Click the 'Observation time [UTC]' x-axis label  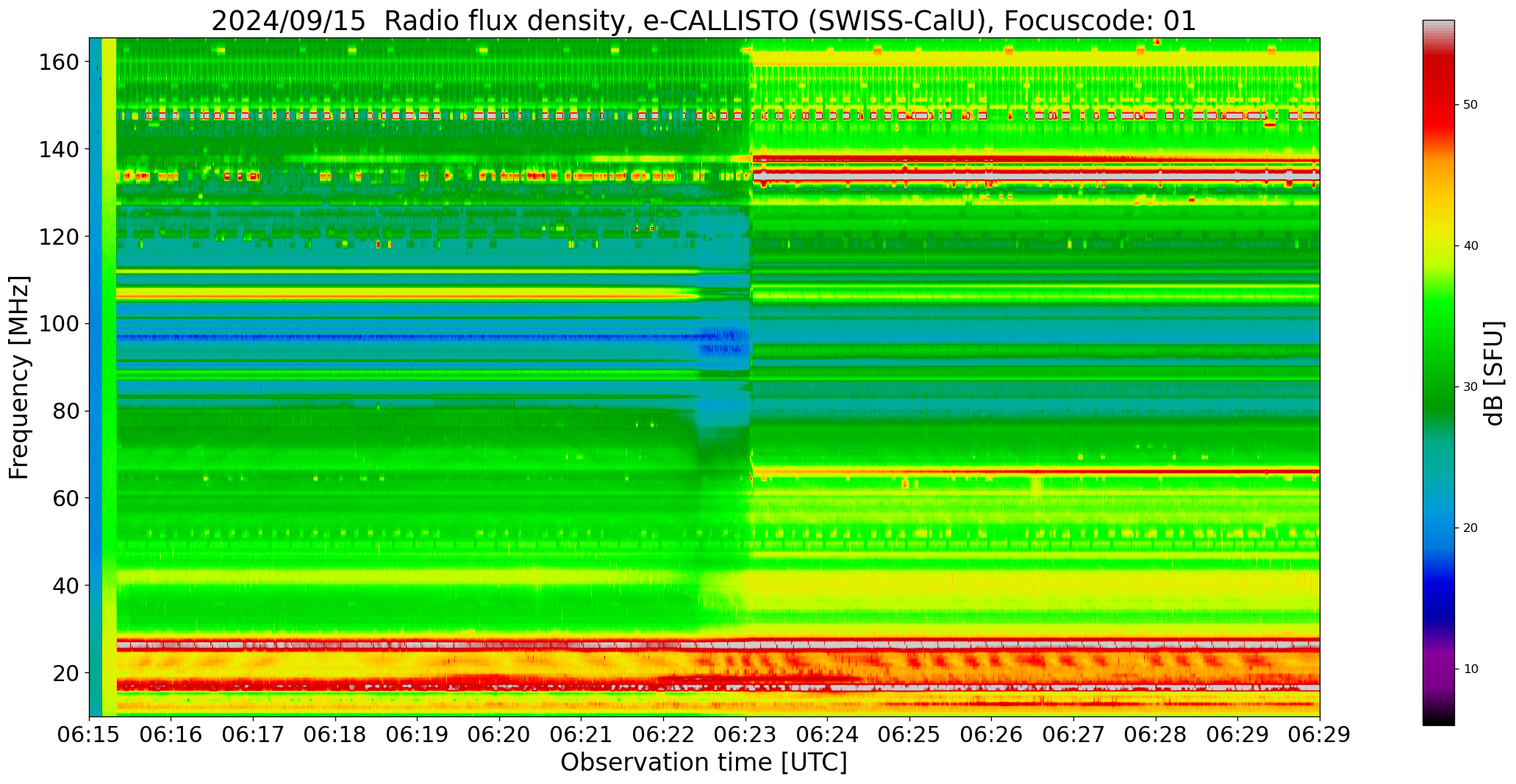[704, 762]
